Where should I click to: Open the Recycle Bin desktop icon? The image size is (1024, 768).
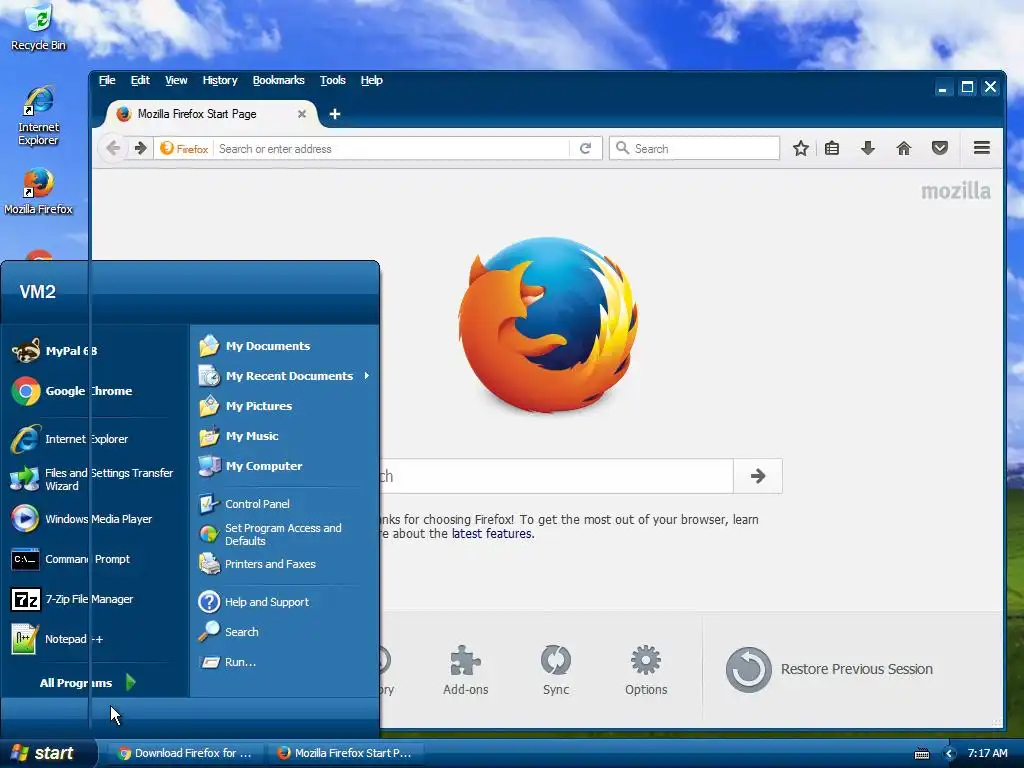(39, 27)
